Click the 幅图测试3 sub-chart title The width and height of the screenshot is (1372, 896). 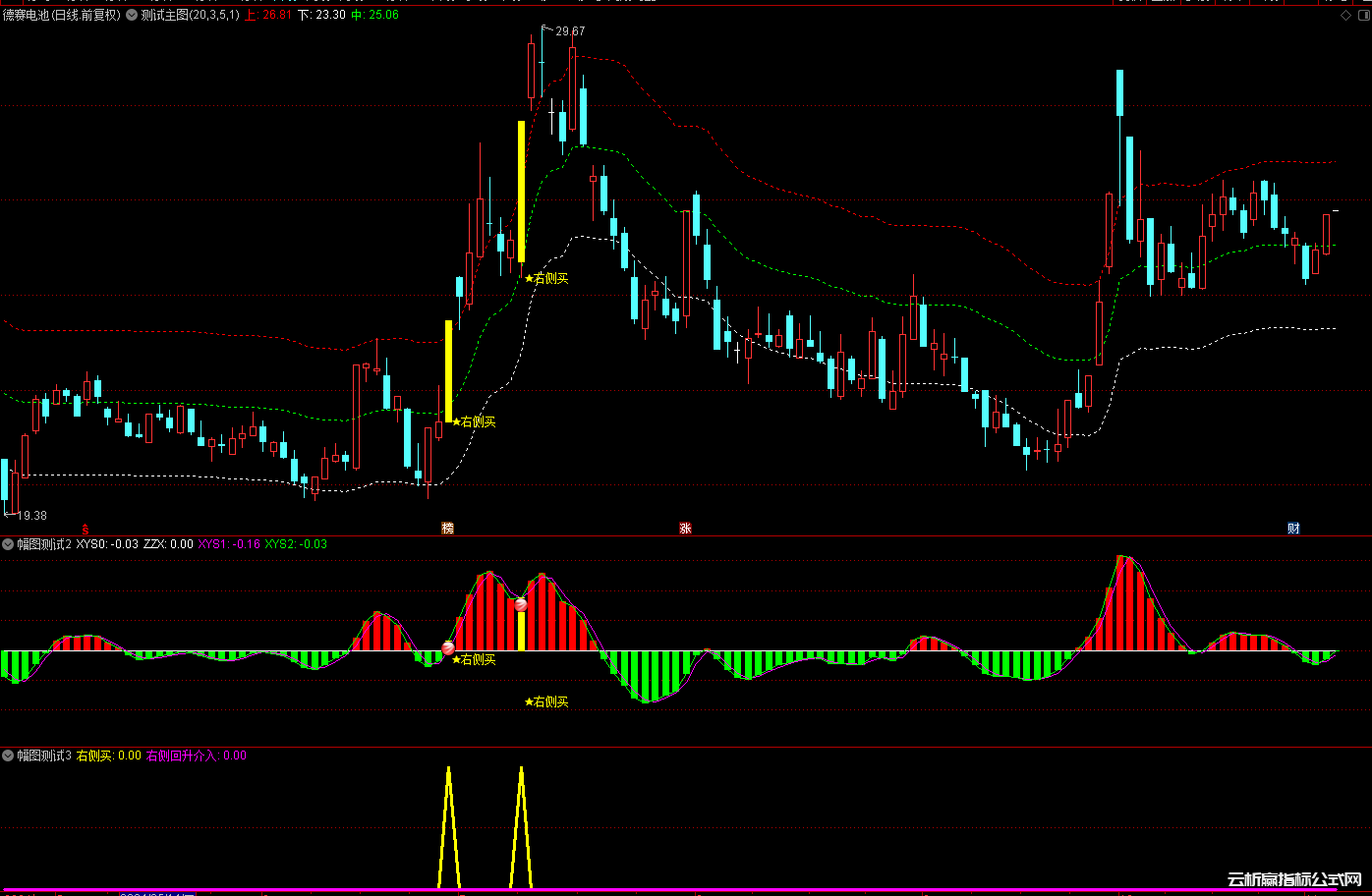point(44,756)
